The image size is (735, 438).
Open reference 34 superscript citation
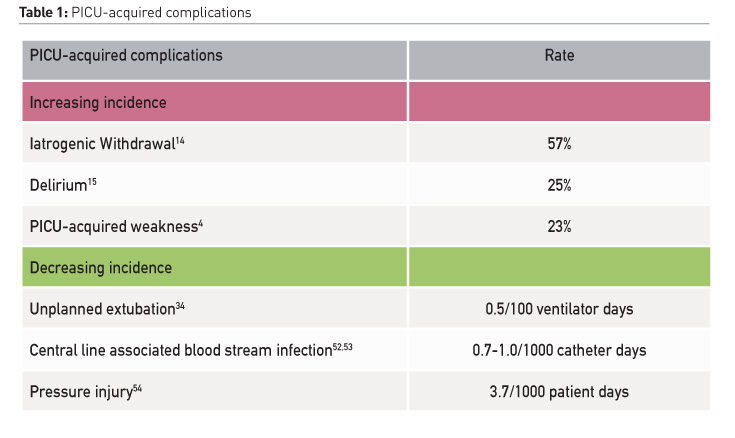[180, 306]
